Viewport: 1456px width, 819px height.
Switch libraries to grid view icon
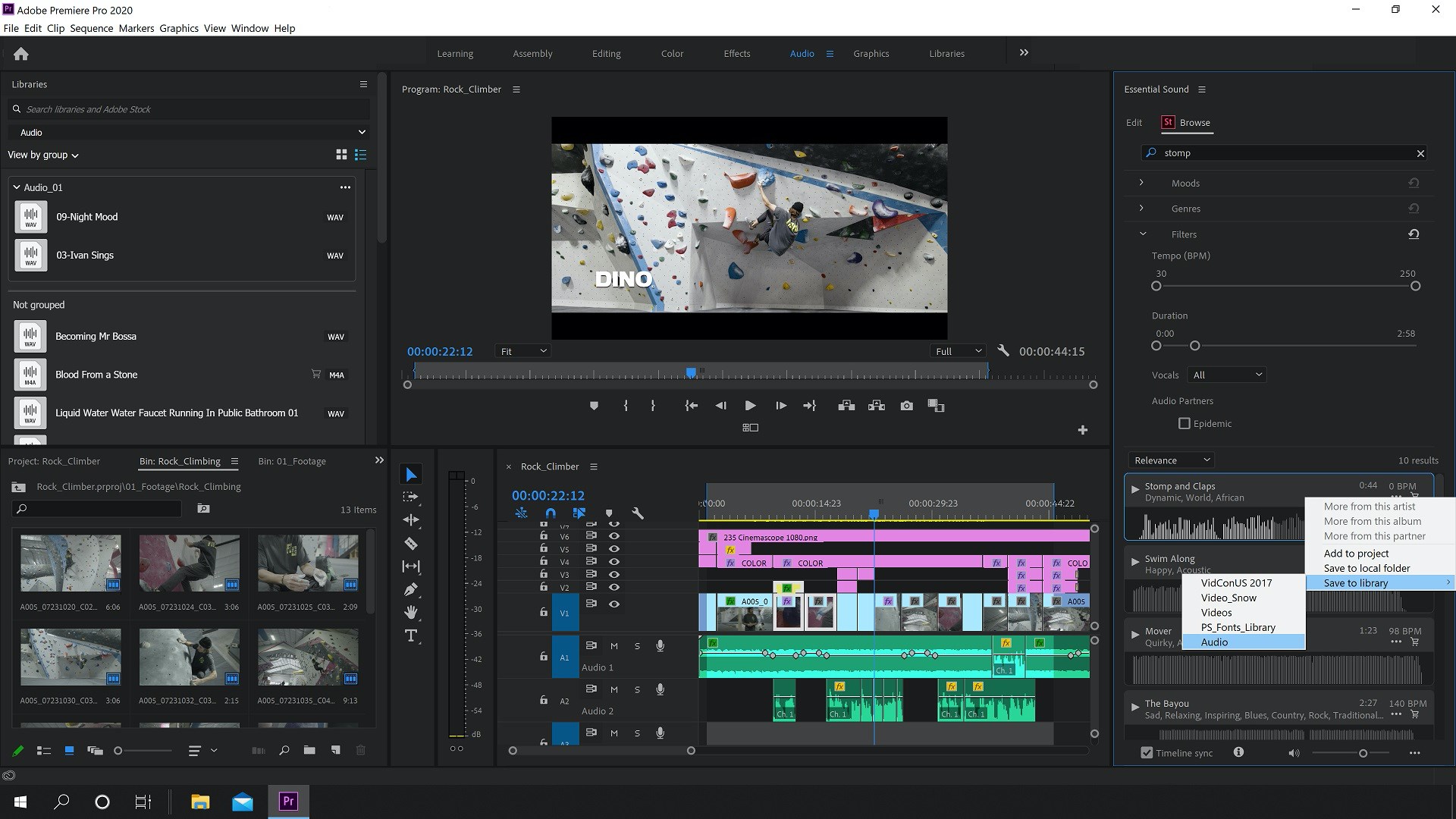[341, 155]
